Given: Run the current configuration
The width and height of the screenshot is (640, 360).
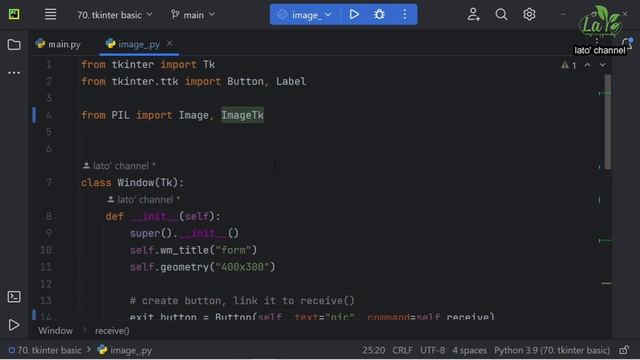Looking at the screenshot, I should coord(354,15).
